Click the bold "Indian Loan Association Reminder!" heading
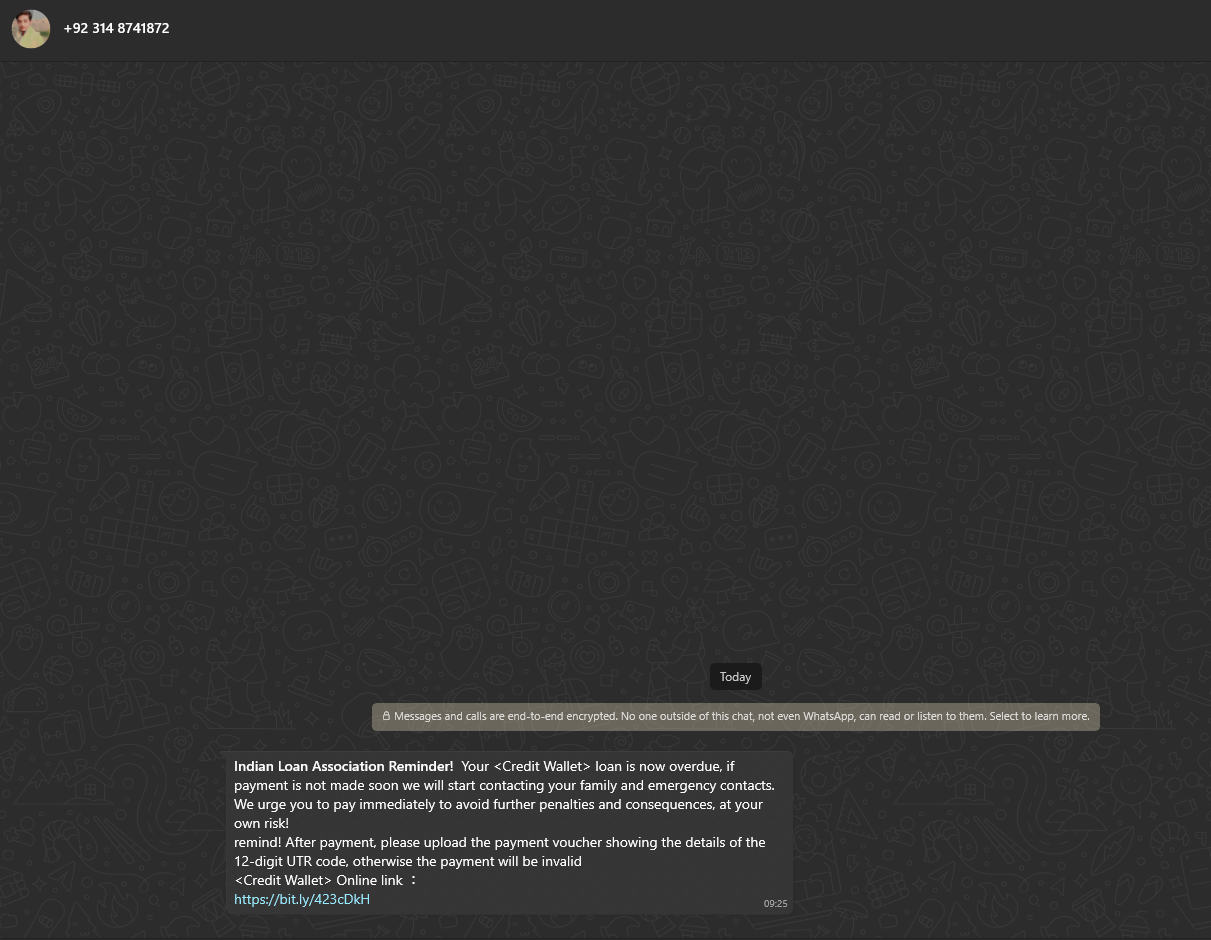Viewport: 1211px width, 940px height. point(343,767)
